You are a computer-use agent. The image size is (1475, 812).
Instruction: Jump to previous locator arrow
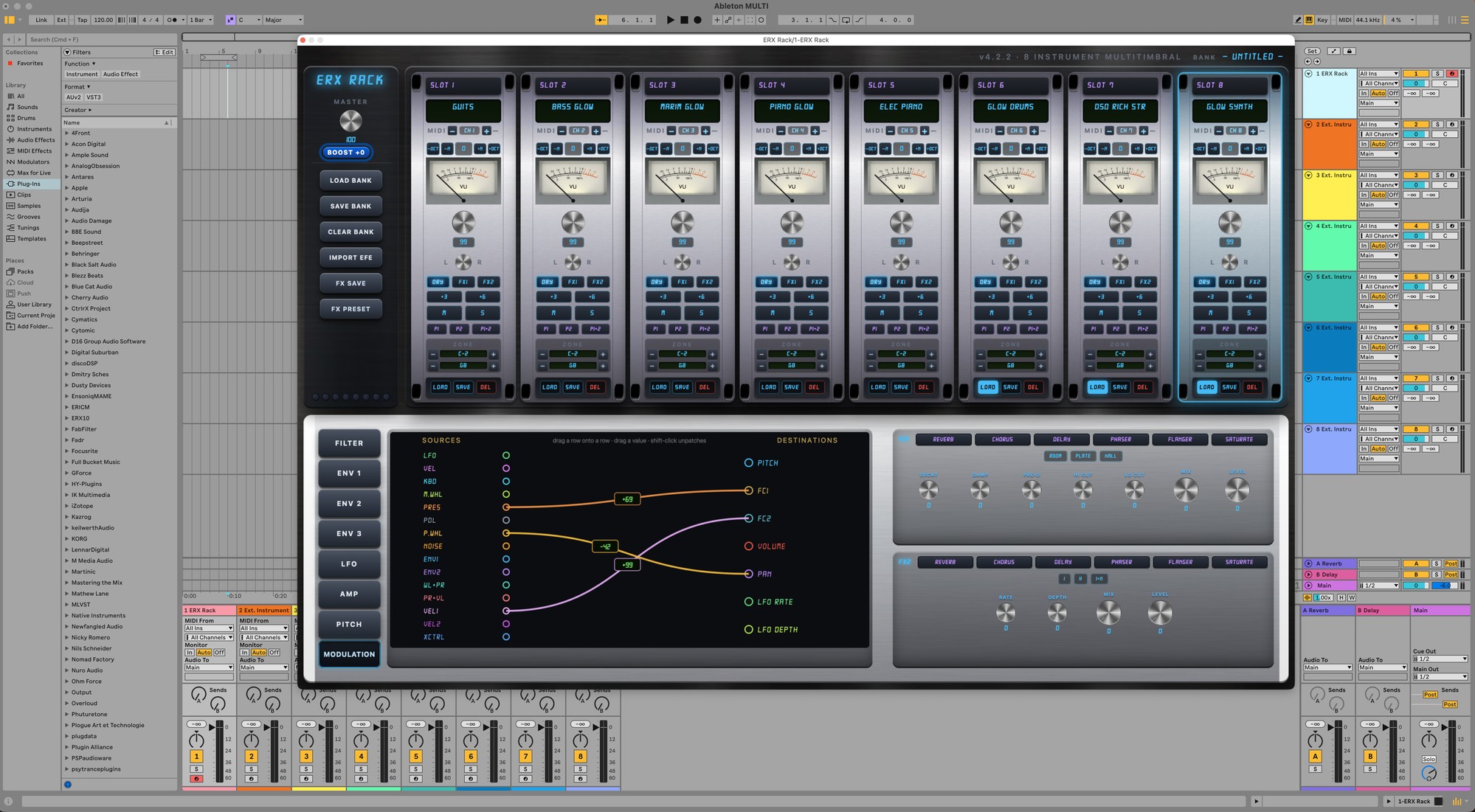(x=1308, y=61)
